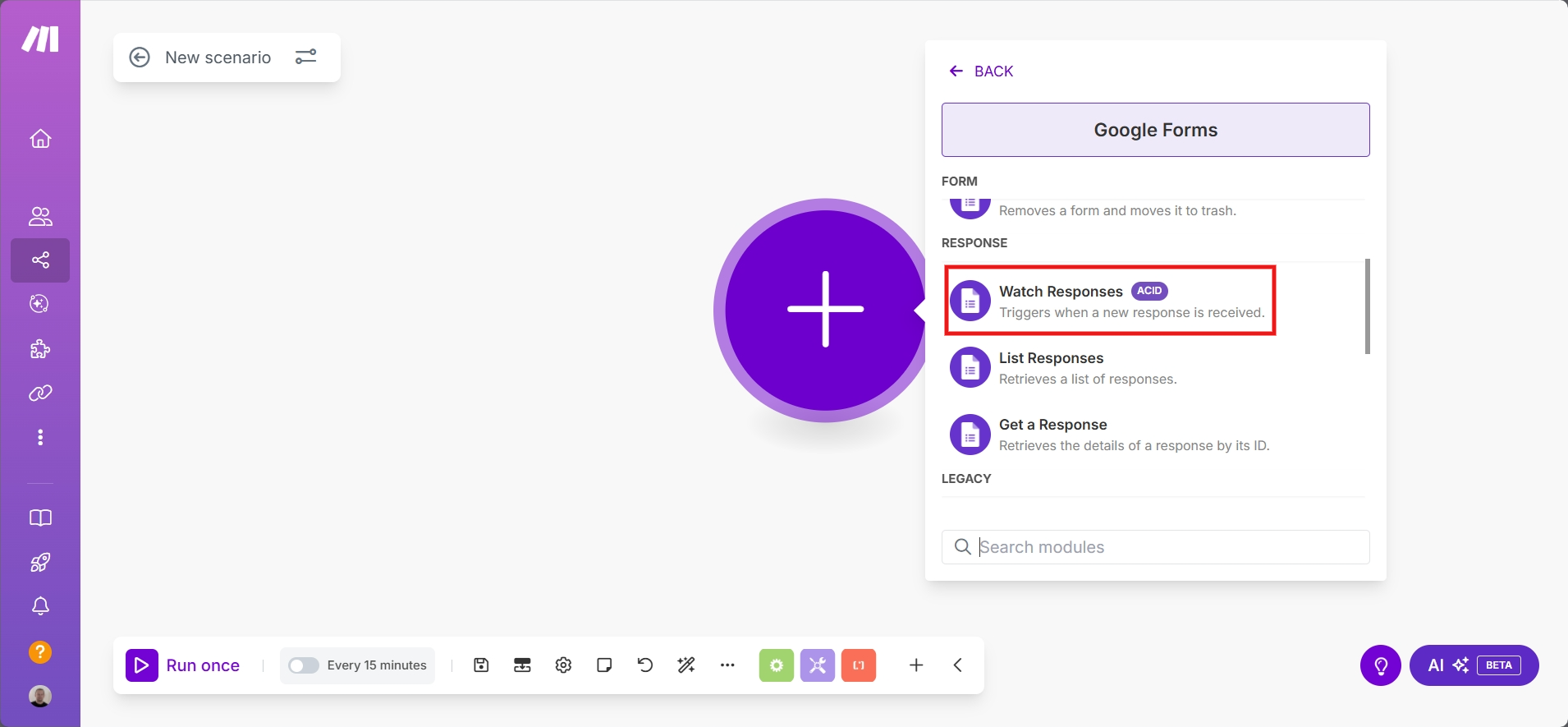Save the scenario with the disk icon

pos(482,665)
